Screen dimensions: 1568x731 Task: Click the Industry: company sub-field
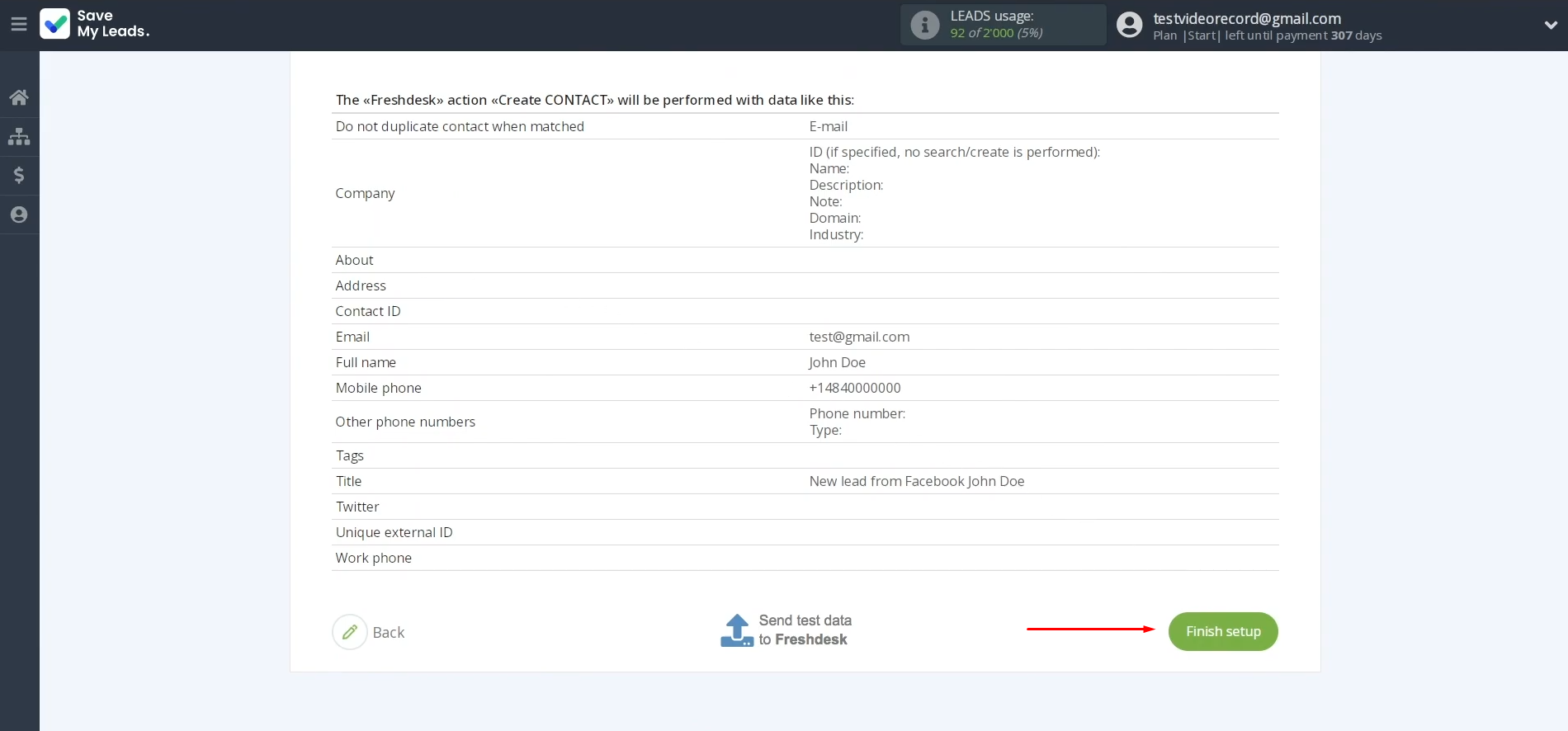836,234
